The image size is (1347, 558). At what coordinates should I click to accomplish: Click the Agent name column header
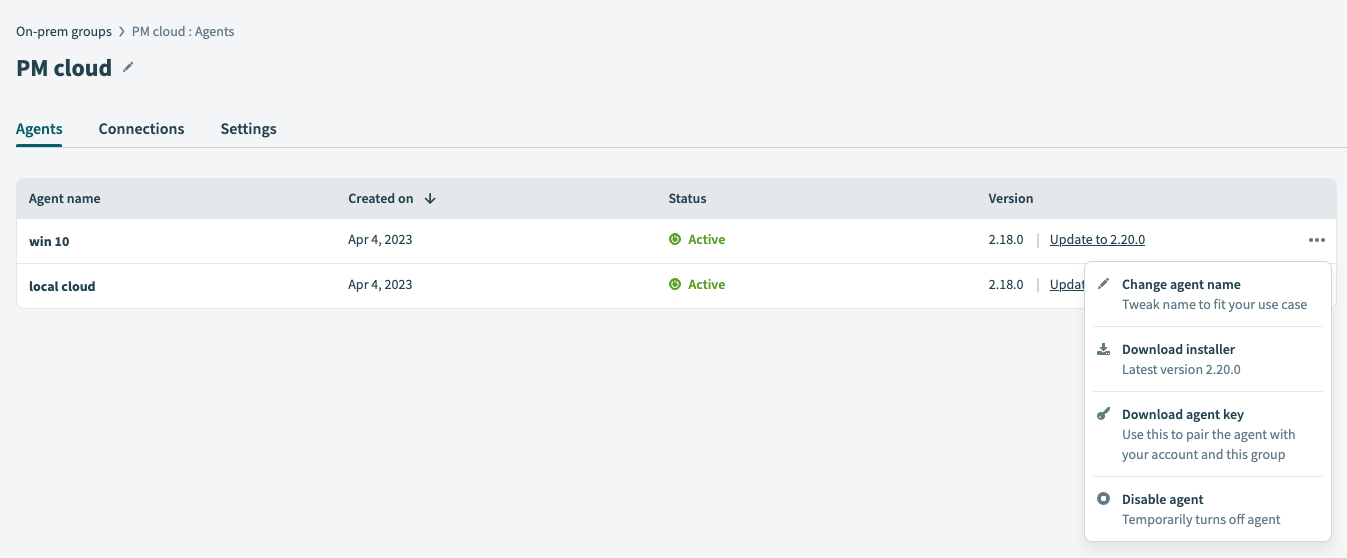tap(65, 198)
